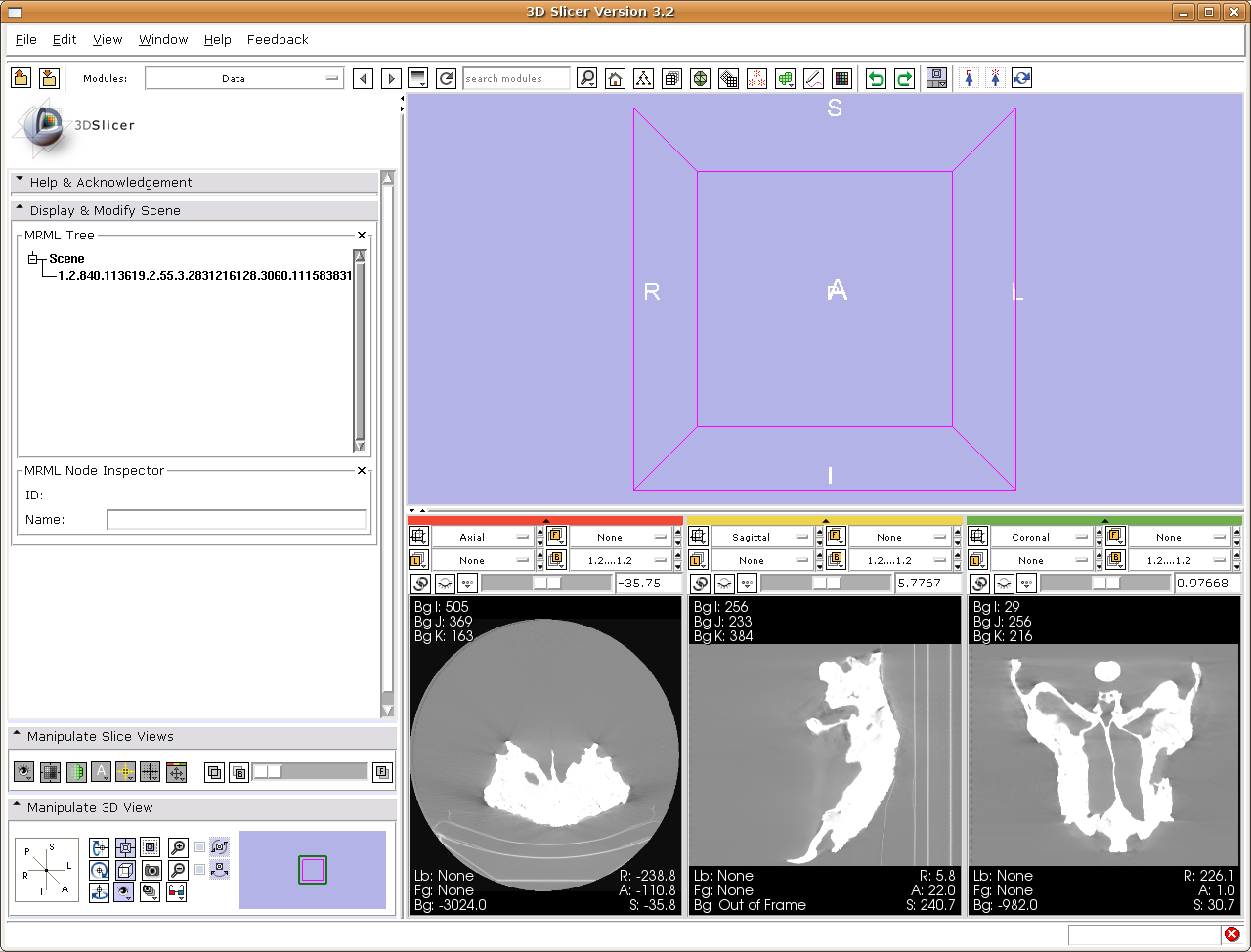1251x952 pixels.
Task: Open the layout chooser icon
Action: coord(937,78)
